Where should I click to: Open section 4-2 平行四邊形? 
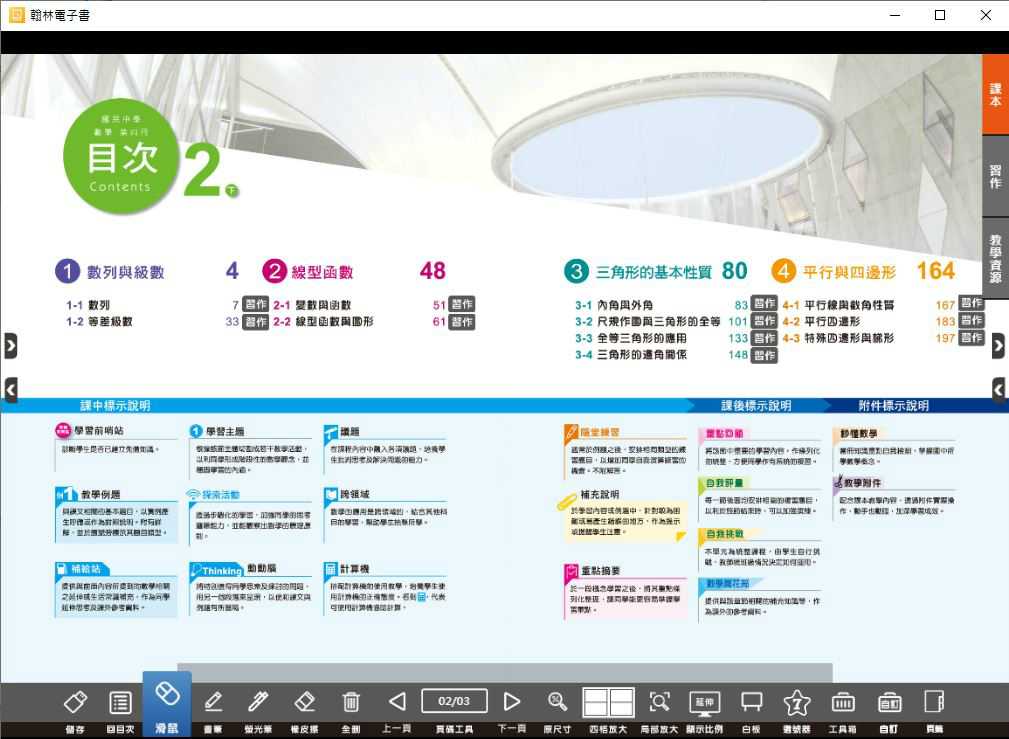[x=821, y=322]
